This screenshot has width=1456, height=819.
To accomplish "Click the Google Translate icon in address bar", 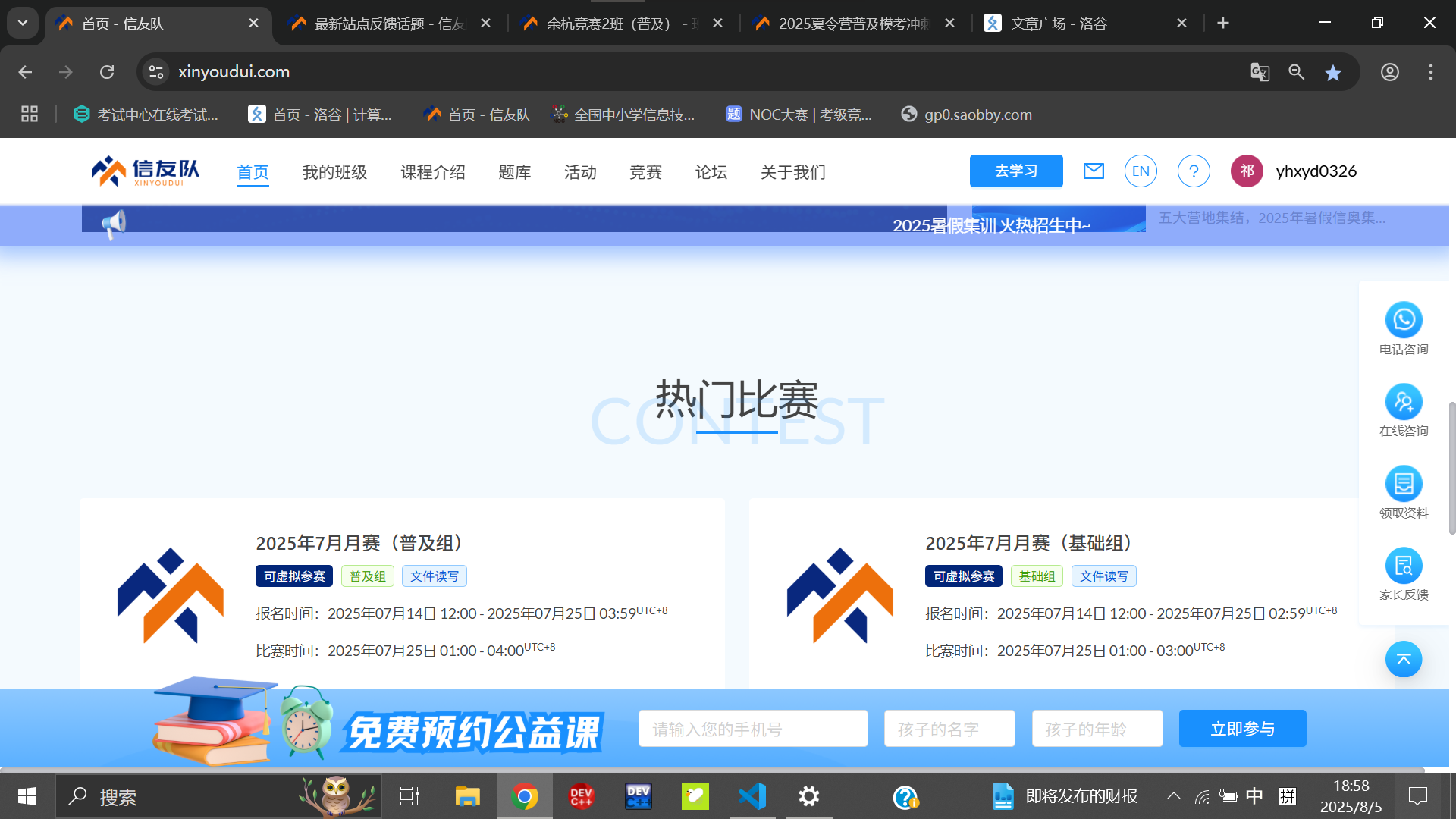I will pyautogui.click(x=1260, y=71).
